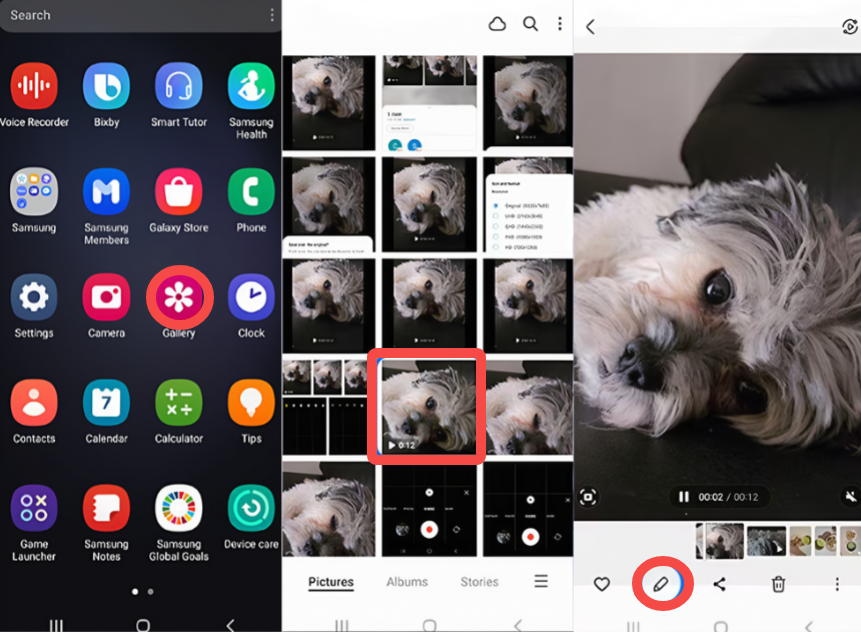Mark the video as favorite
The width and height of the screenshot is (861, 632).
(601, 584)
